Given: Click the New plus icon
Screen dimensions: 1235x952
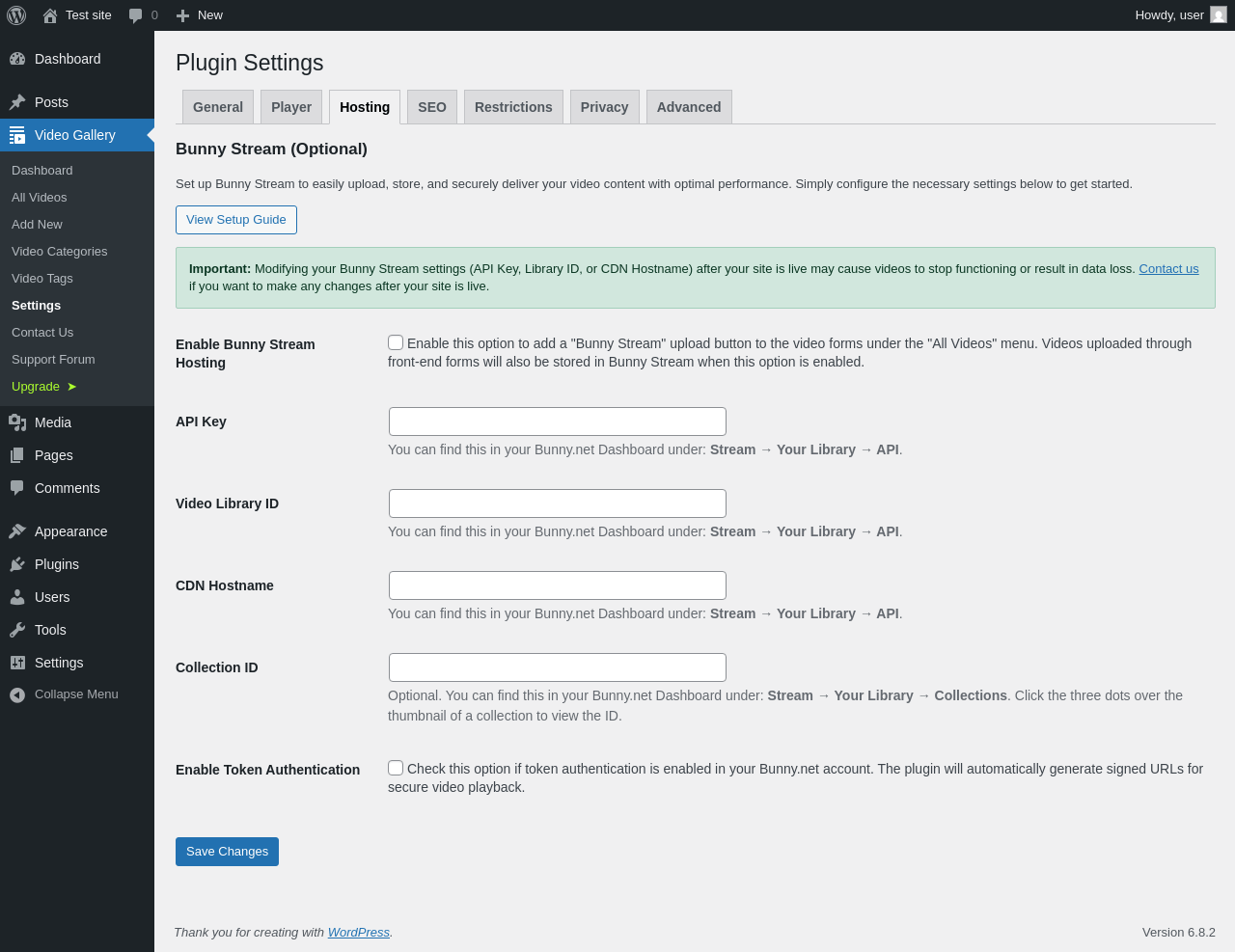Looking at the screenshot, I should click(182, 15).
